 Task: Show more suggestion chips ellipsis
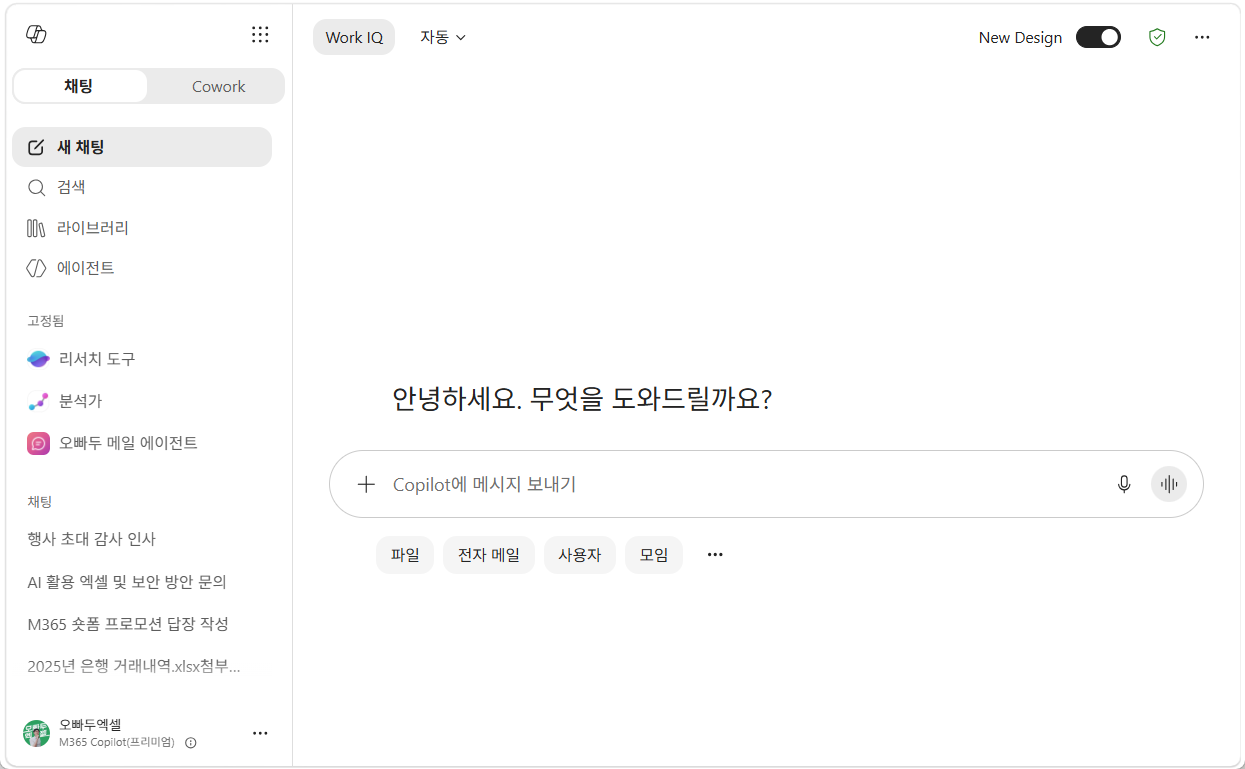coord(715,555)
